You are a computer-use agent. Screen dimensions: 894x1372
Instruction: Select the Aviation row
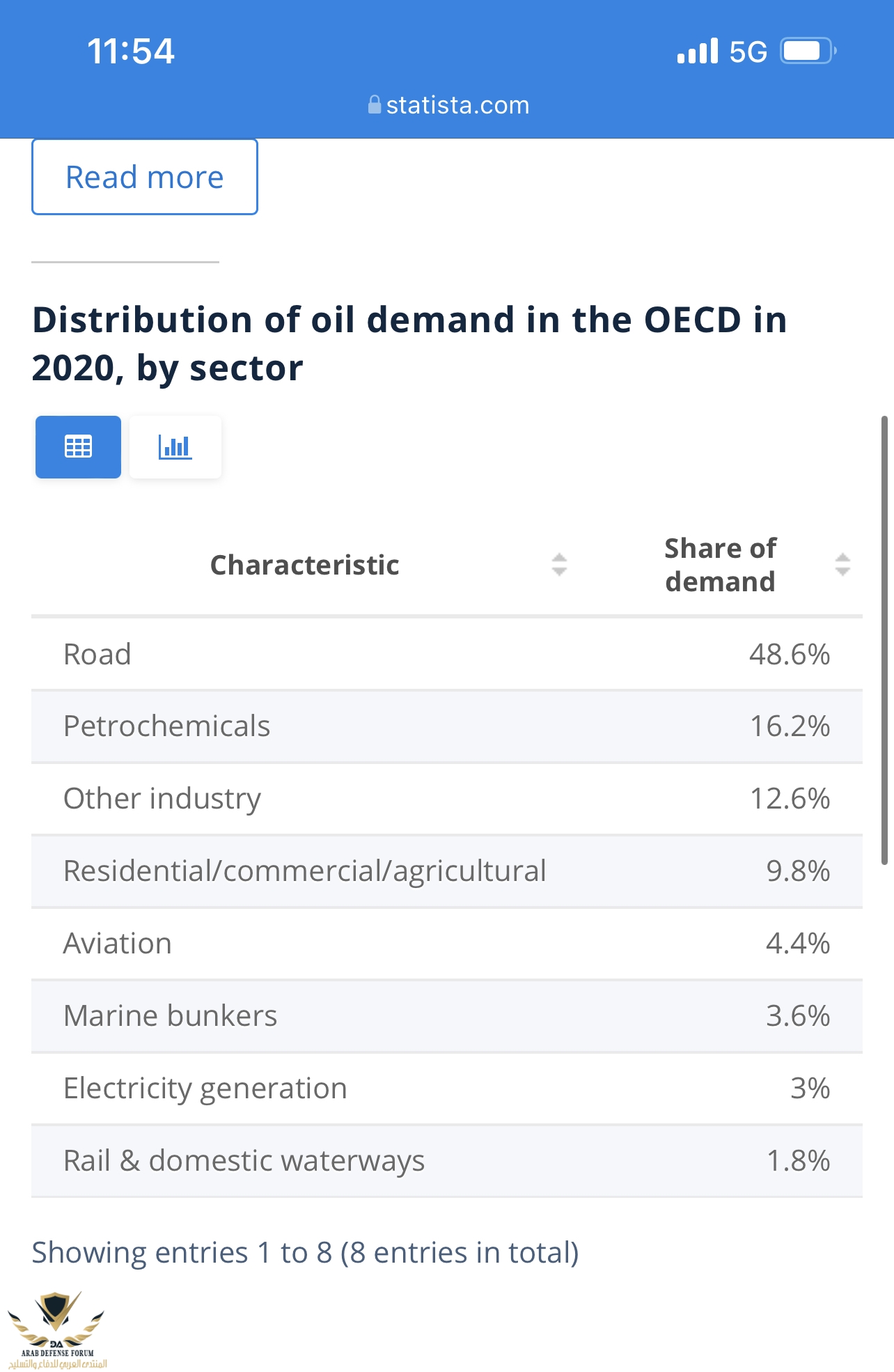point(446,944)
